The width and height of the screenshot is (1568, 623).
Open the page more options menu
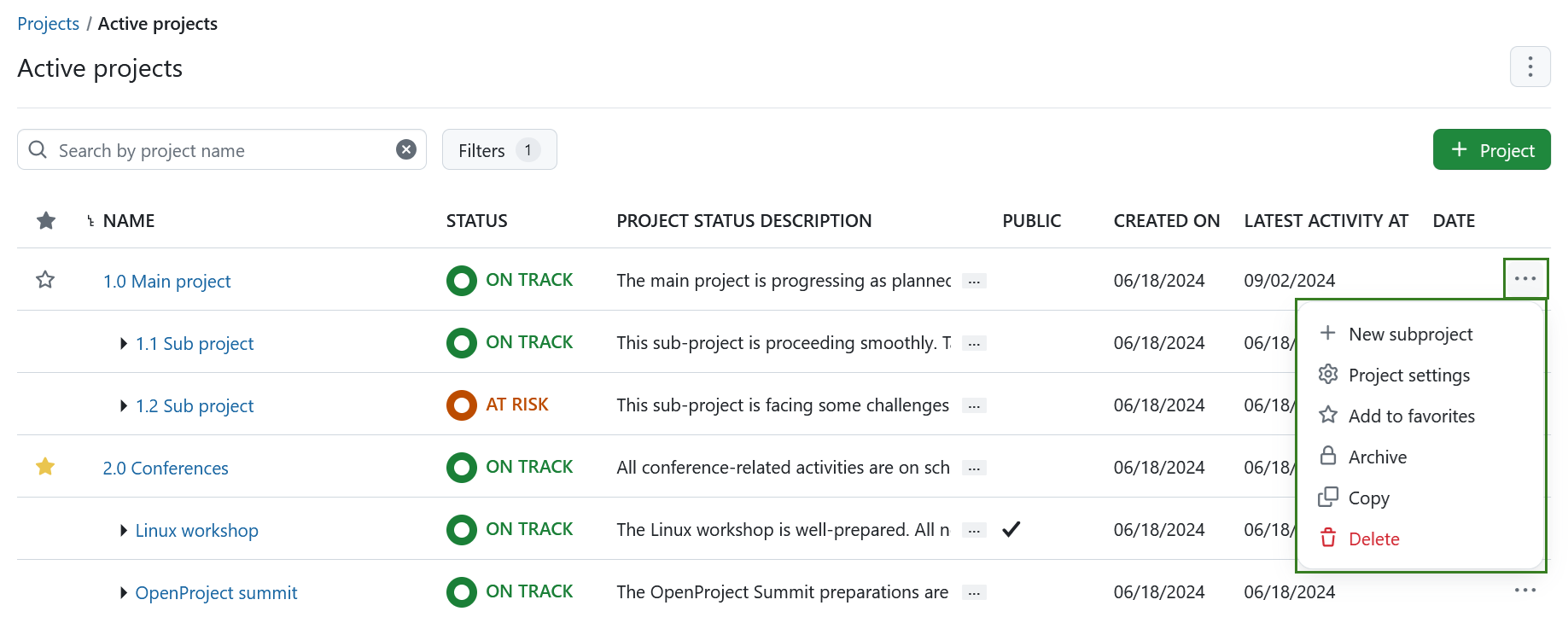[1530, 67]
